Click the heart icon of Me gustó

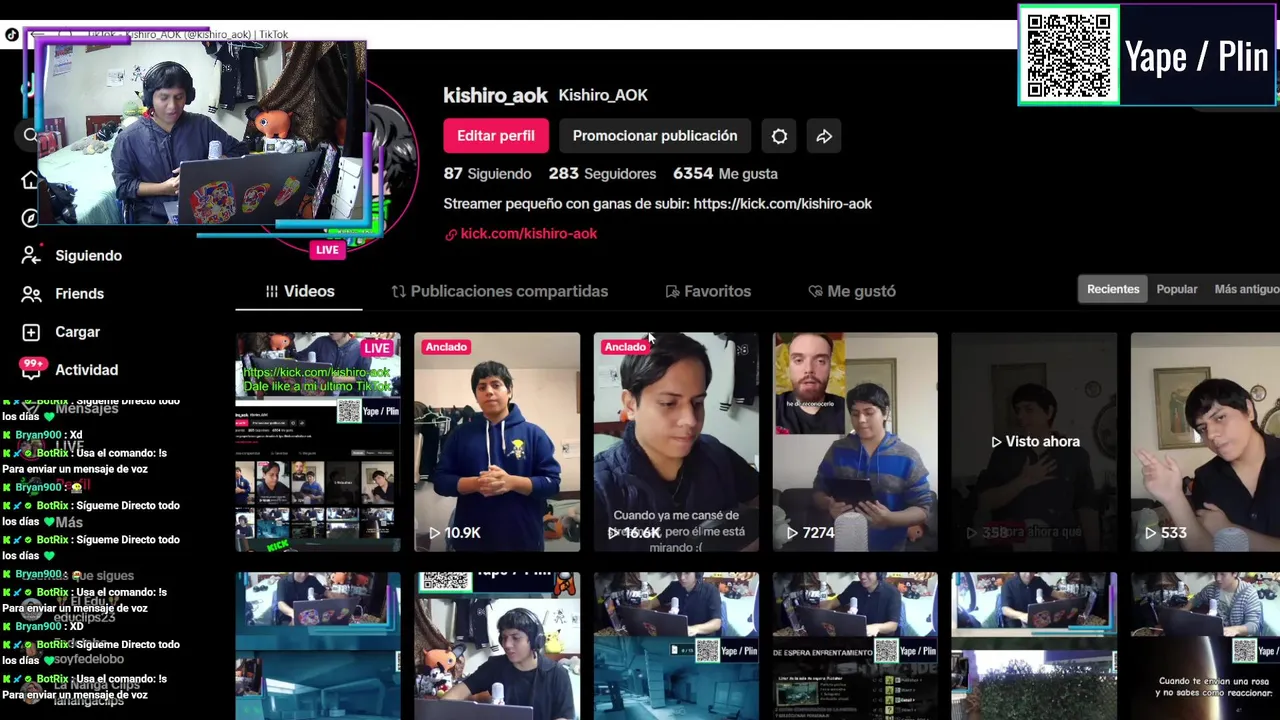(x=815, y=291)
